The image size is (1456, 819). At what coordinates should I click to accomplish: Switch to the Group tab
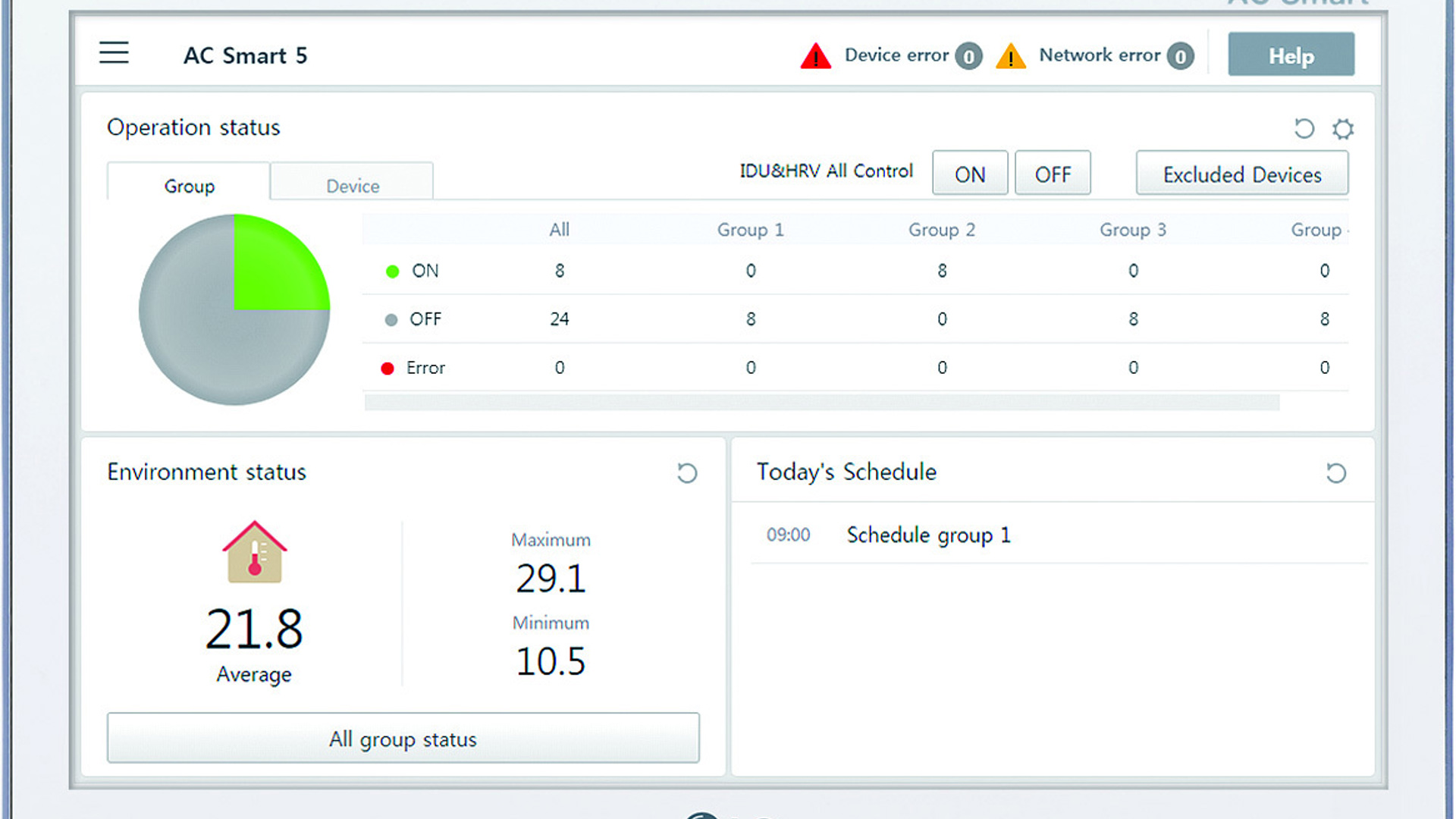pos(189,184)
